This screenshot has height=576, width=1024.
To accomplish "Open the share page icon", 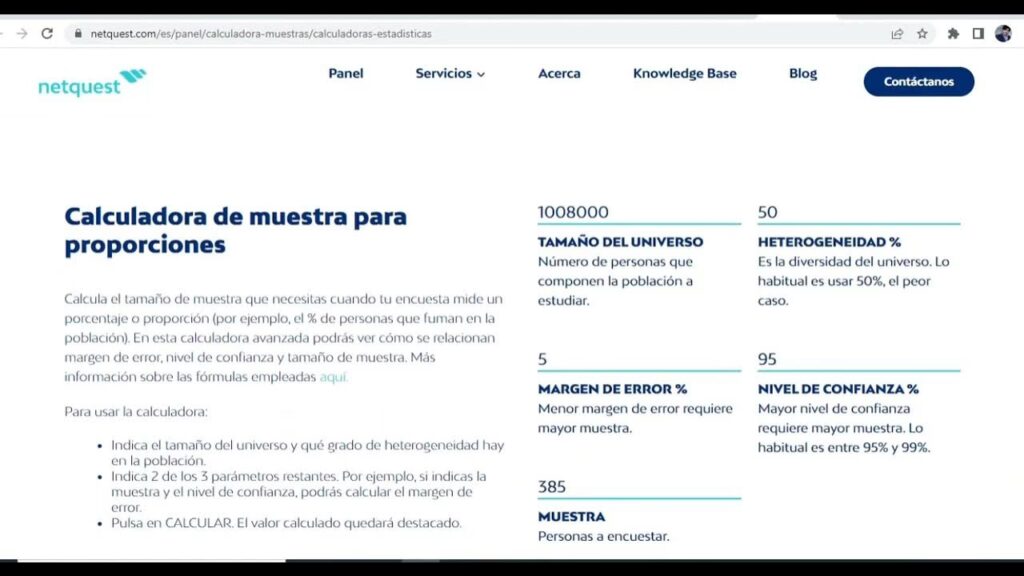I will click(x=897, y=33).
